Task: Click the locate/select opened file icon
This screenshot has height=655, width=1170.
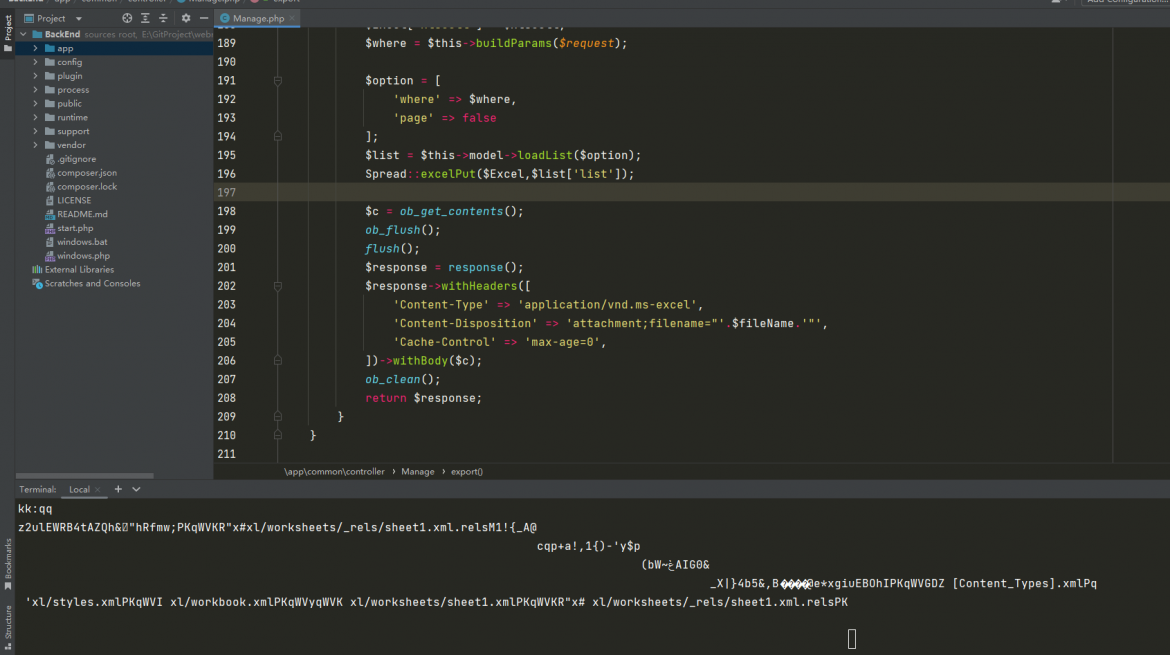Action: [x=127, y=18]
